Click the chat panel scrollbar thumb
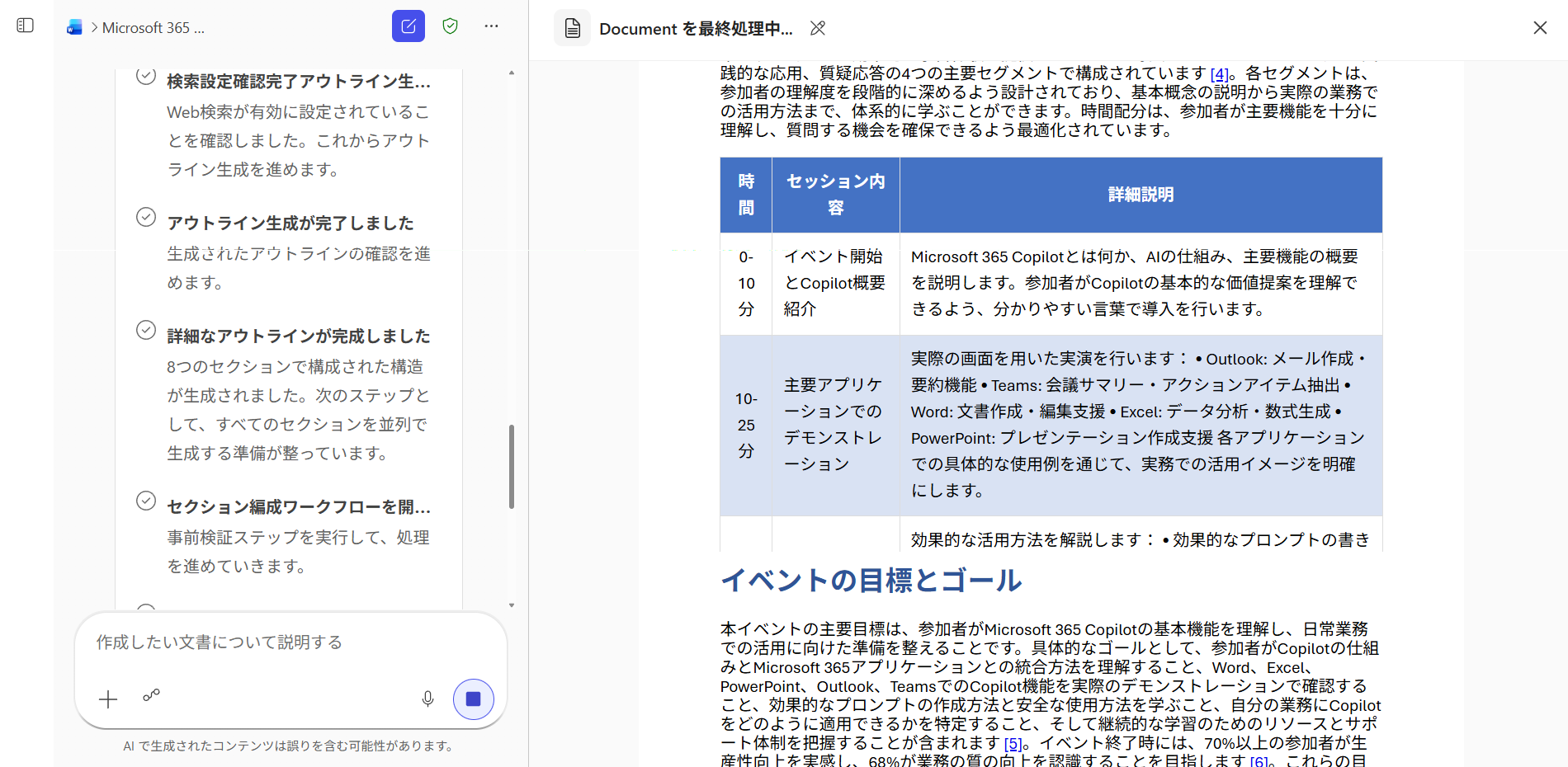 click(x=512, y=466)
